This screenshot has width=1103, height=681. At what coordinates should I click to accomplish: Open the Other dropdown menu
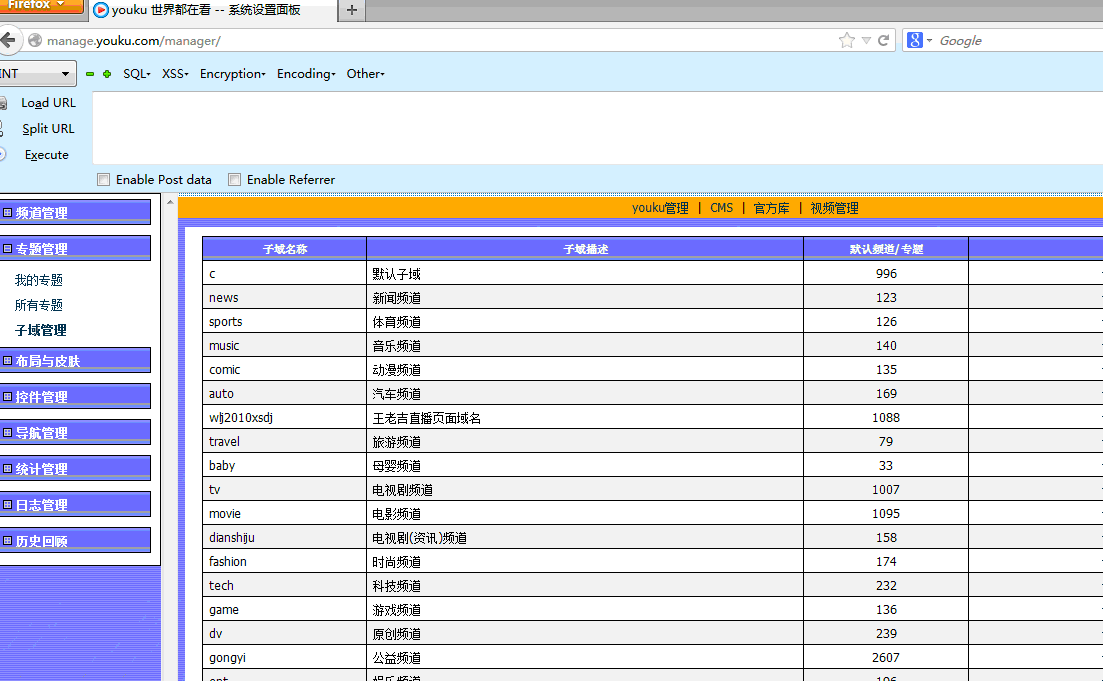tap(365, 73)
